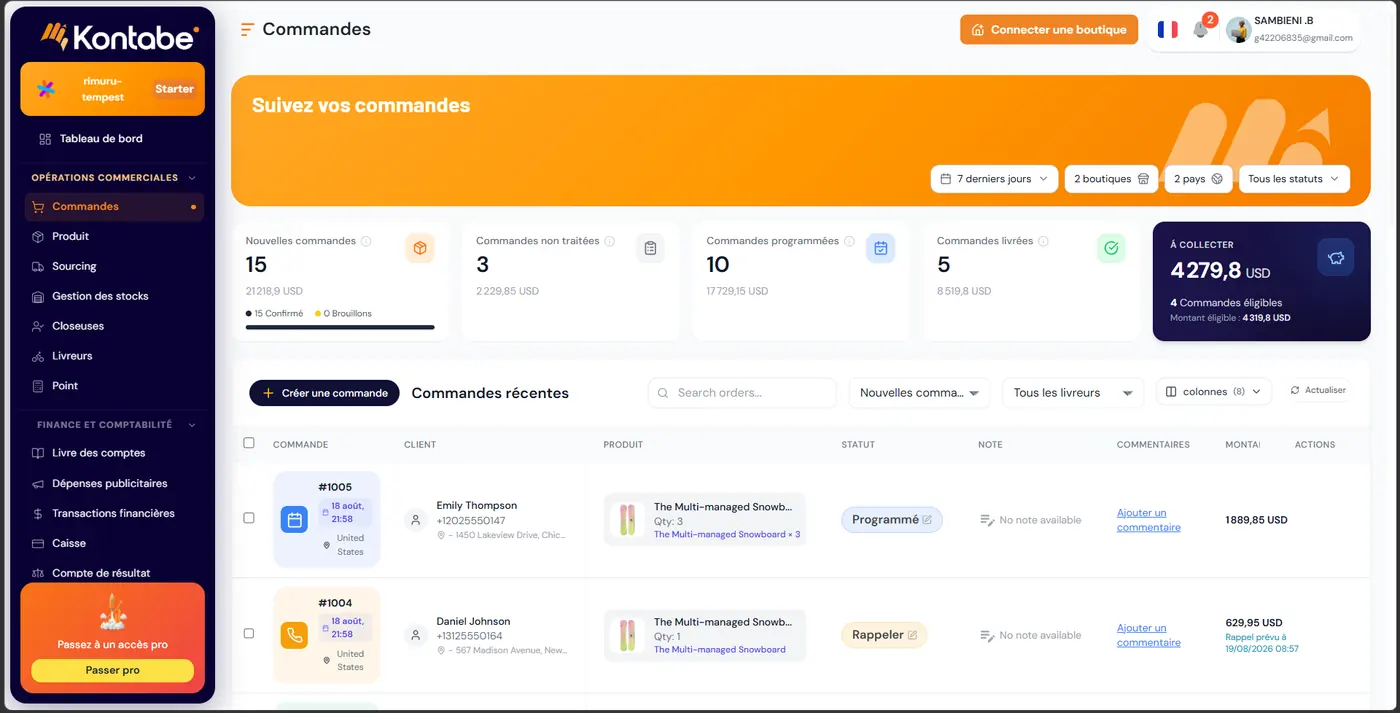Click the French flag language icon
Screen dimensions: 1400x713
click(1167, 30)
